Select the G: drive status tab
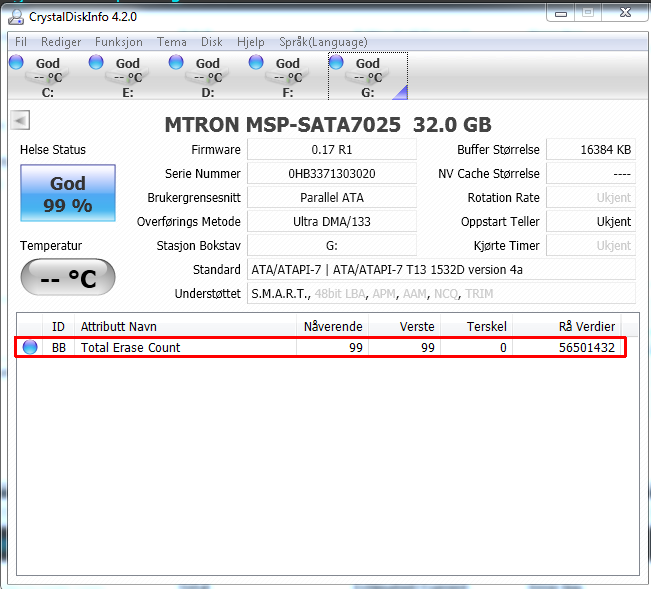This screenshot has width=651, height=589. click(368, 76)
